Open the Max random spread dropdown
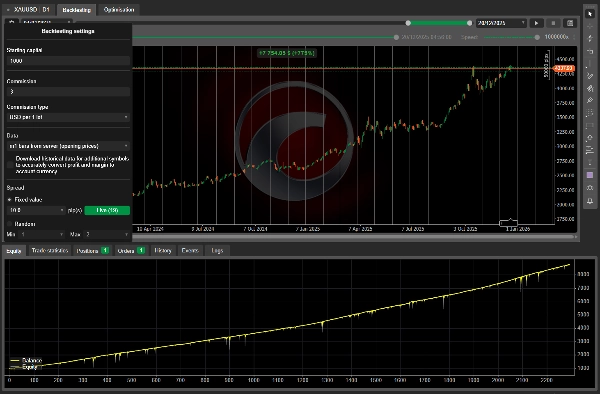The height and width of the screenshot is (394, 600). coord(106,234)
